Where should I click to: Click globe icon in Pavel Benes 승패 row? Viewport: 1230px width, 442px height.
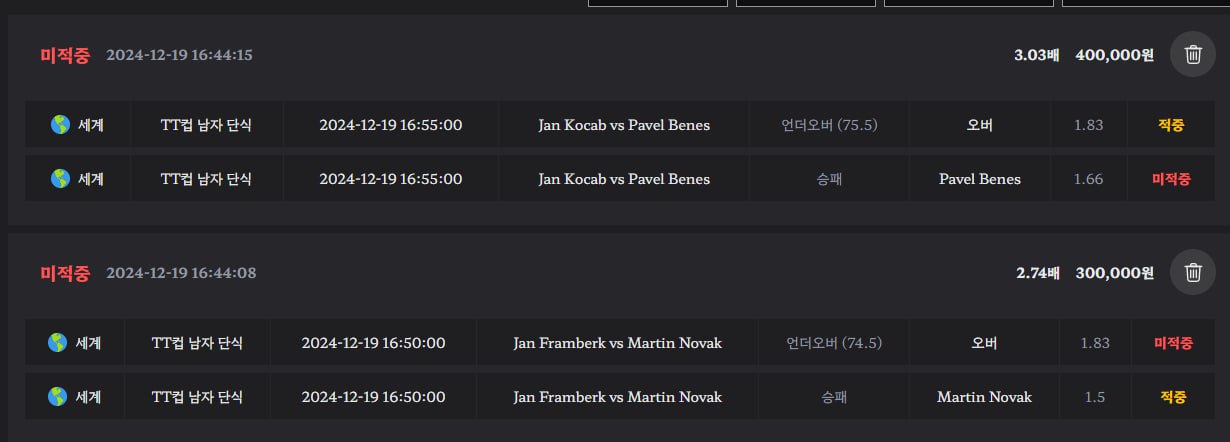point(60,179)
